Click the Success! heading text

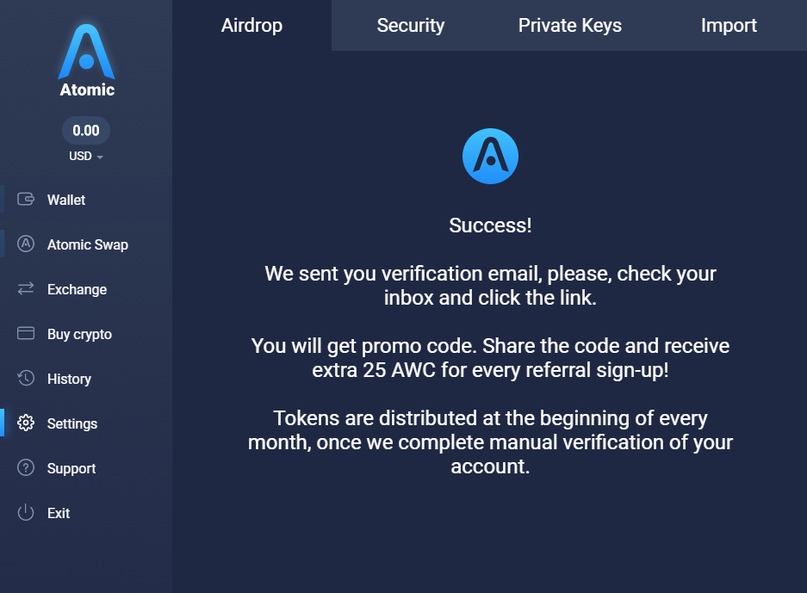490,226
